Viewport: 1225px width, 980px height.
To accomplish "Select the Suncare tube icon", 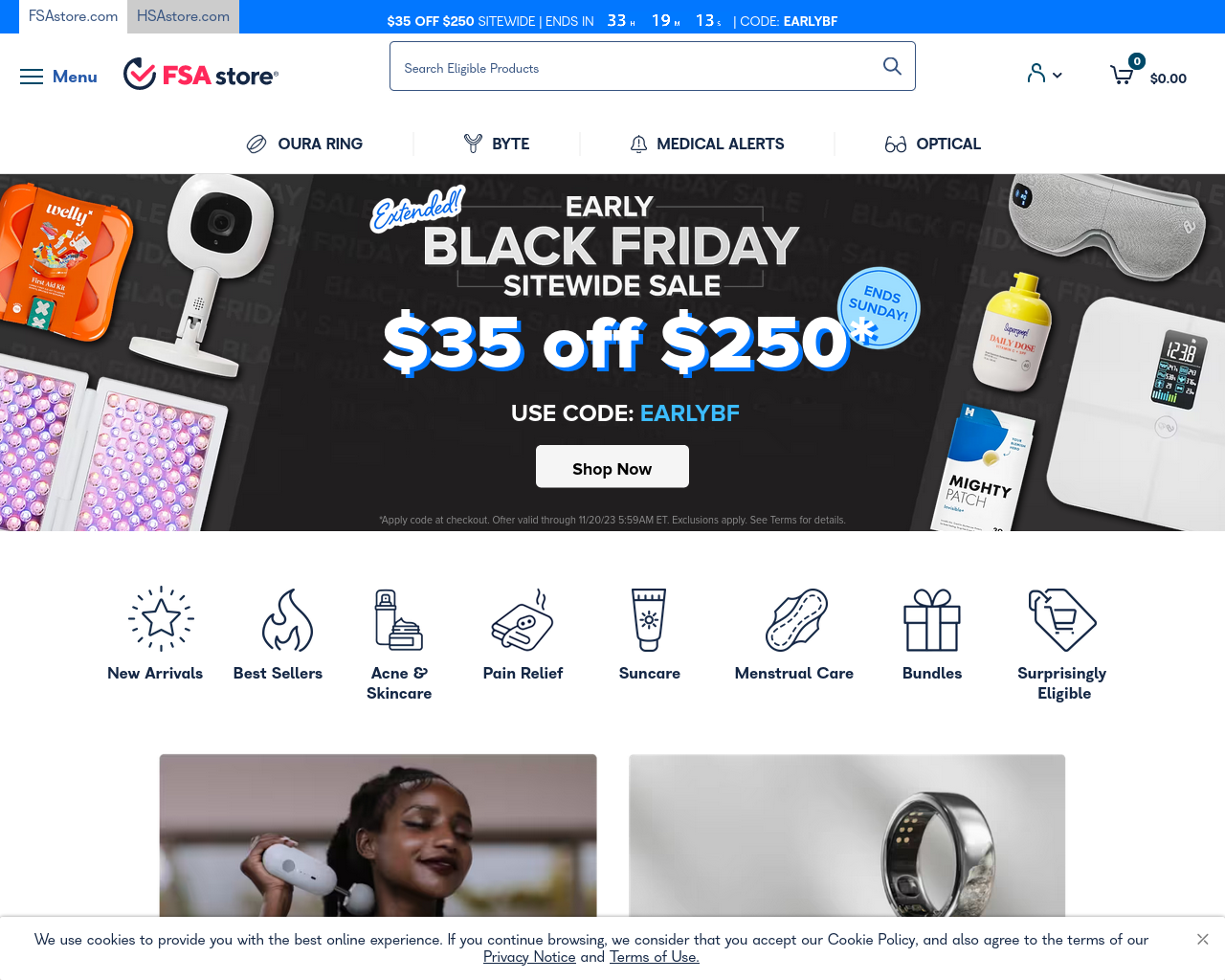I will pos(649,619).
